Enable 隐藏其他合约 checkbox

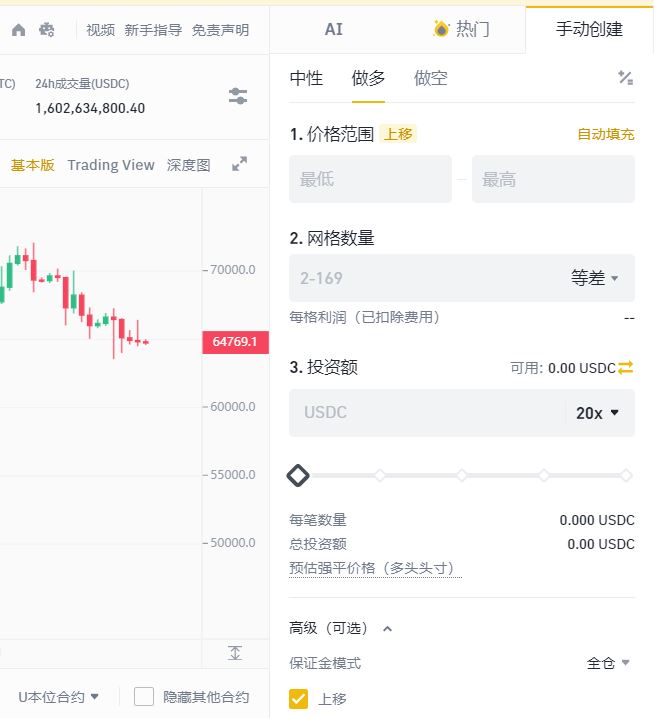pos(144,697)
